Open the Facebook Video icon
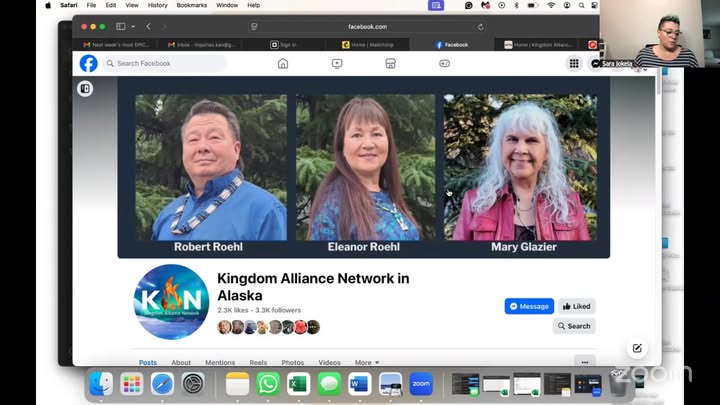This screenshot has width=720, height=405. 337,63
